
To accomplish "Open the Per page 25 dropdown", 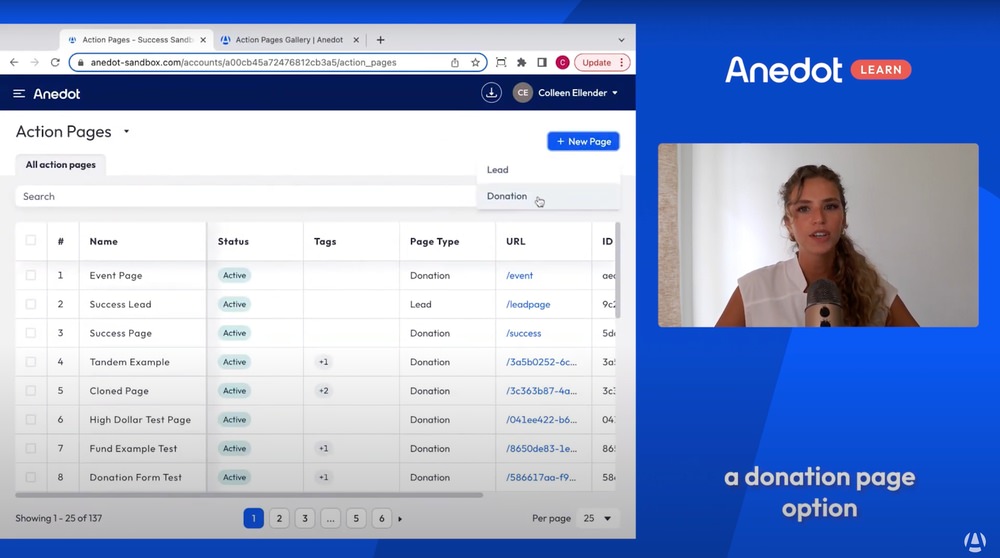I will [598, 518].
